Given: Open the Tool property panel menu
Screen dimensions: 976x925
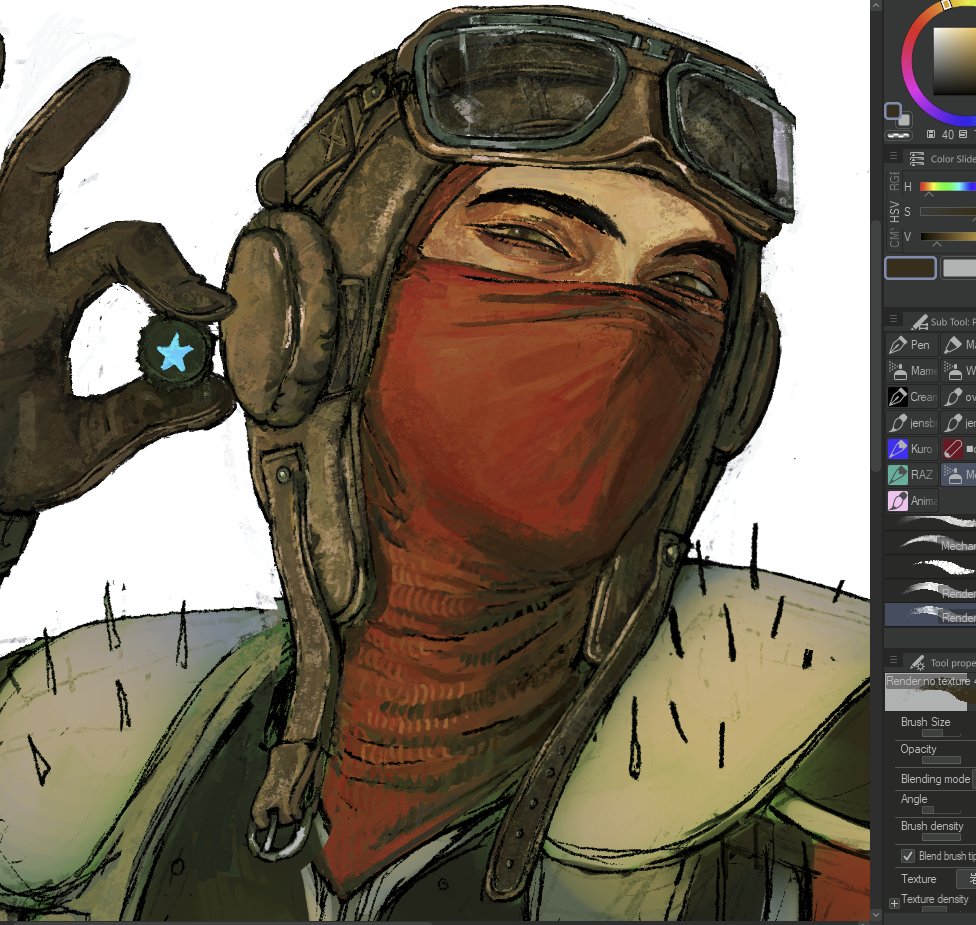Looking at the screenshot, I should 893,662.
